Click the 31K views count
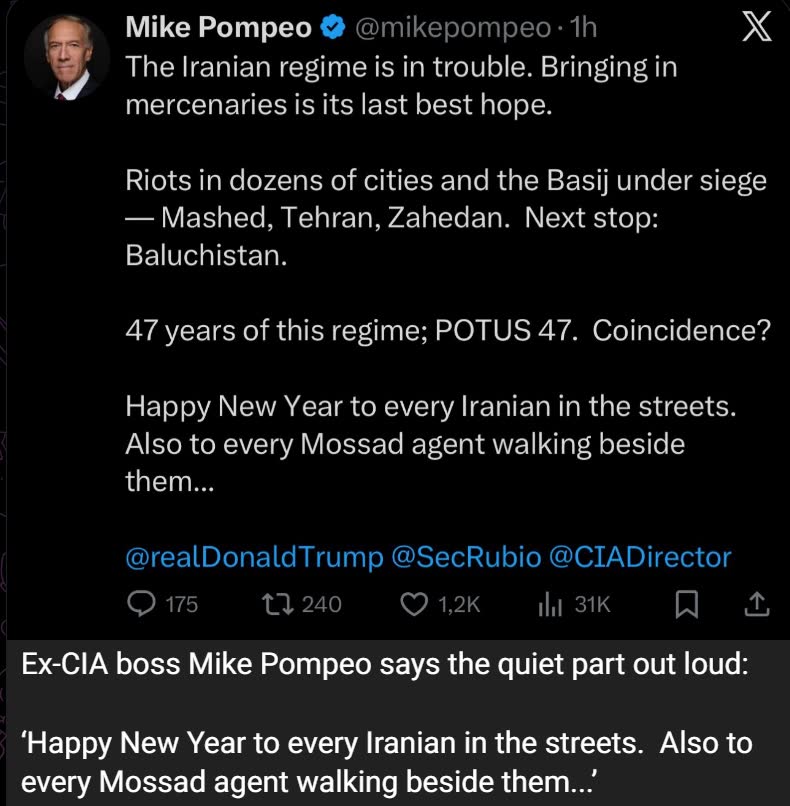Viewport: 790px width, 806px height. pyautogui.click(x=592, y=604)
